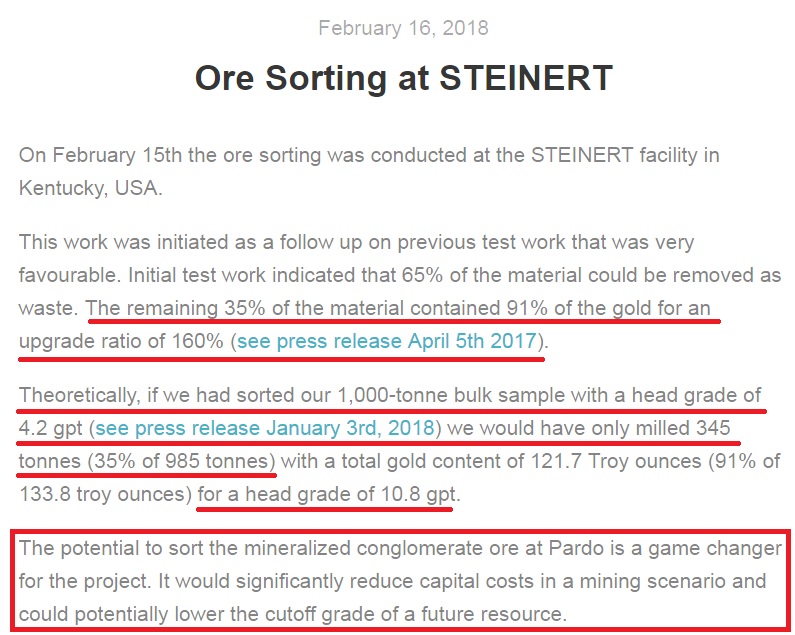The height and width of the screenshot is (635, 795).
Task: Click the "upgrade ratio of 160%" text
Action: (x=121, y=341)
